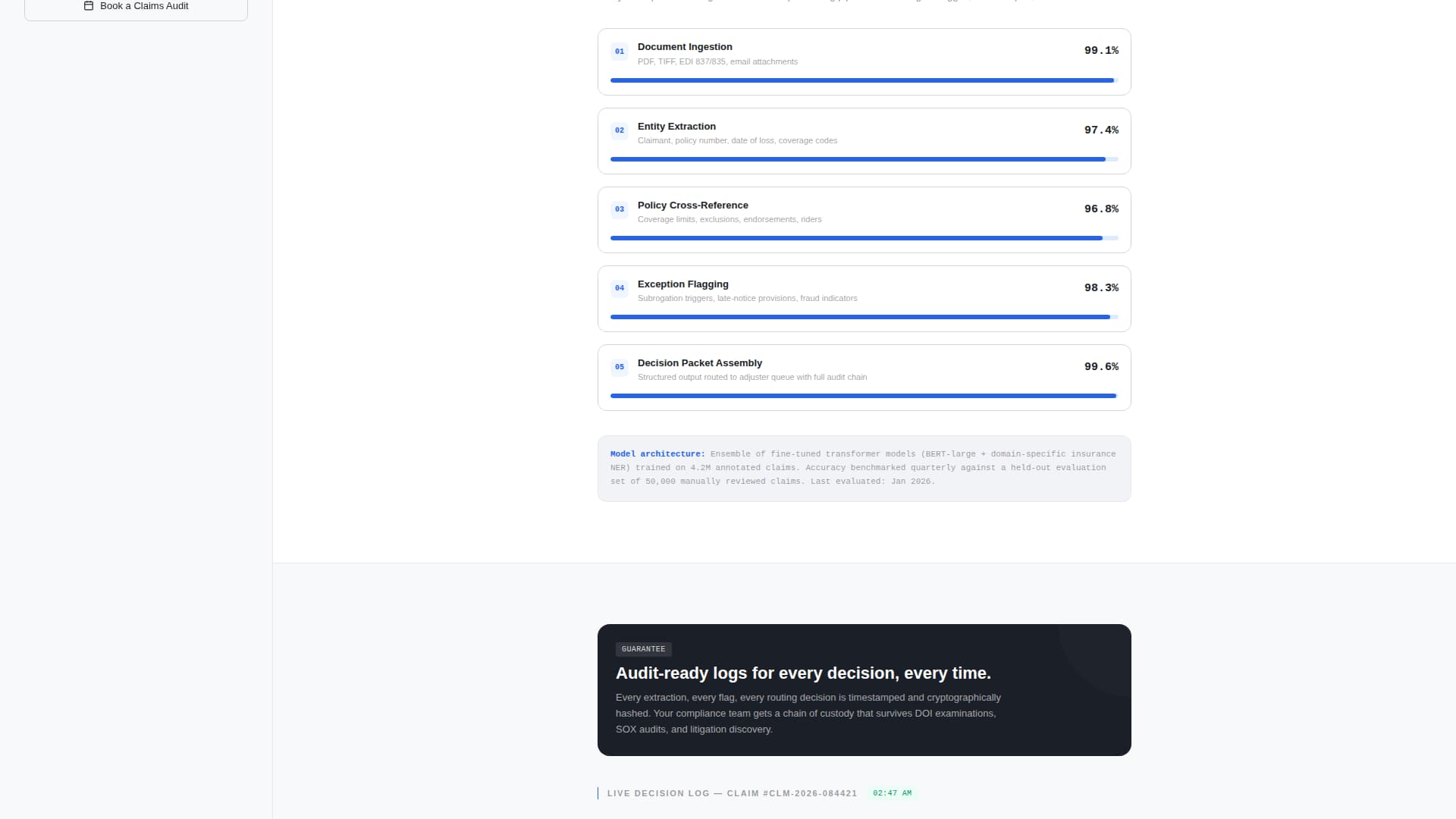Select the 04 badge on Exception Flagging

[620, 288]
